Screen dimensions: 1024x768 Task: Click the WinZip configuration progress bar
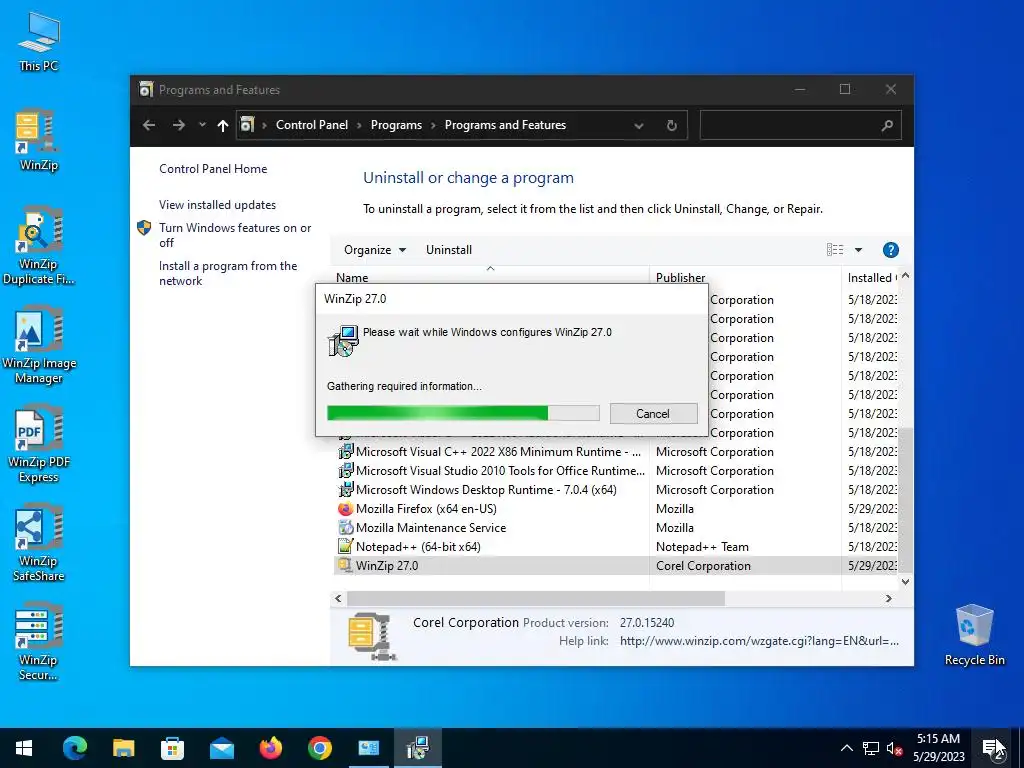coord(463,413)
